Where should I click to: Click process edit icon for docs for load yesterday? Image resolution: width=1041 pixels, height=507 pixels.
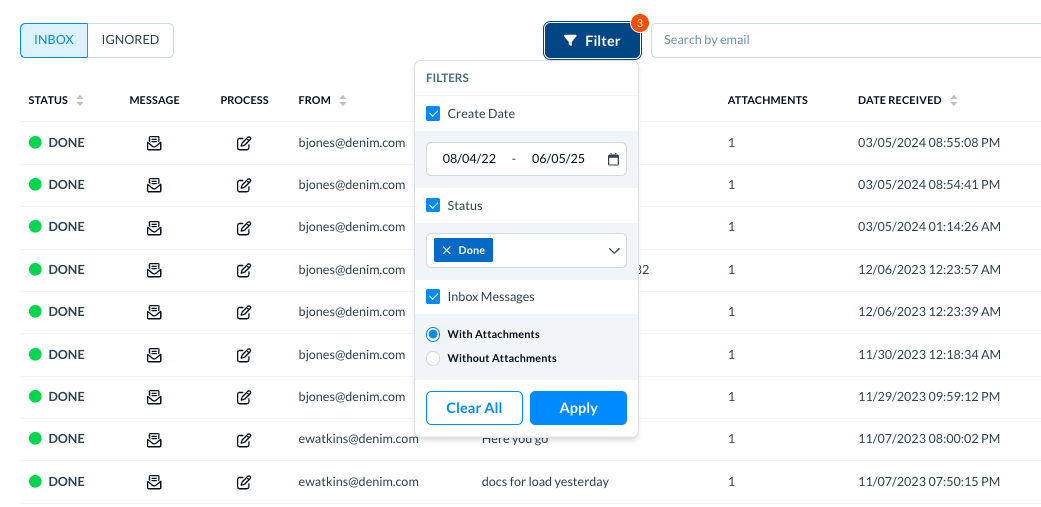tap(244, 482)
